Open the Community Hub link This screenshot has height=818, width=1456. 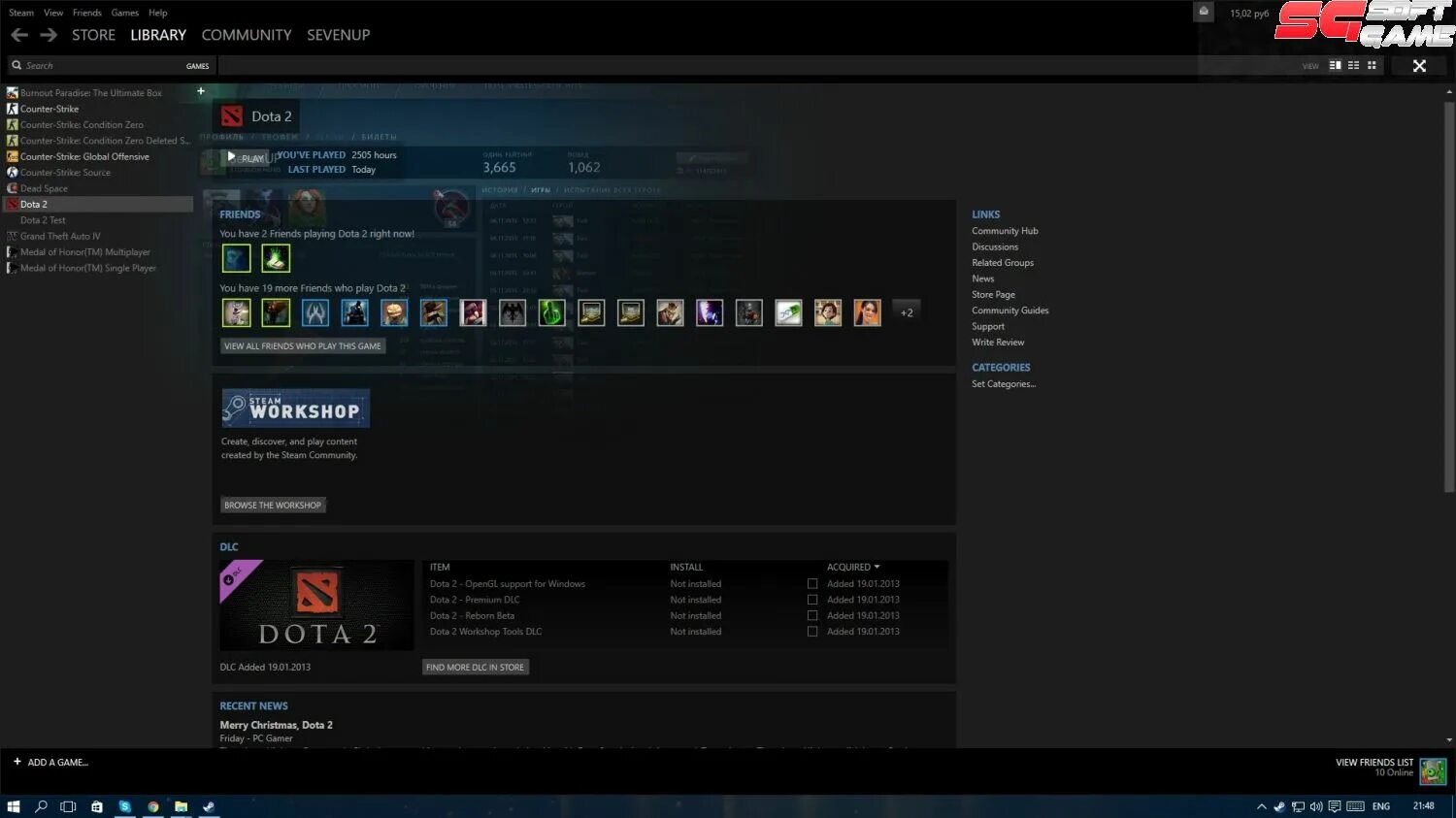tap(1005, 231)
